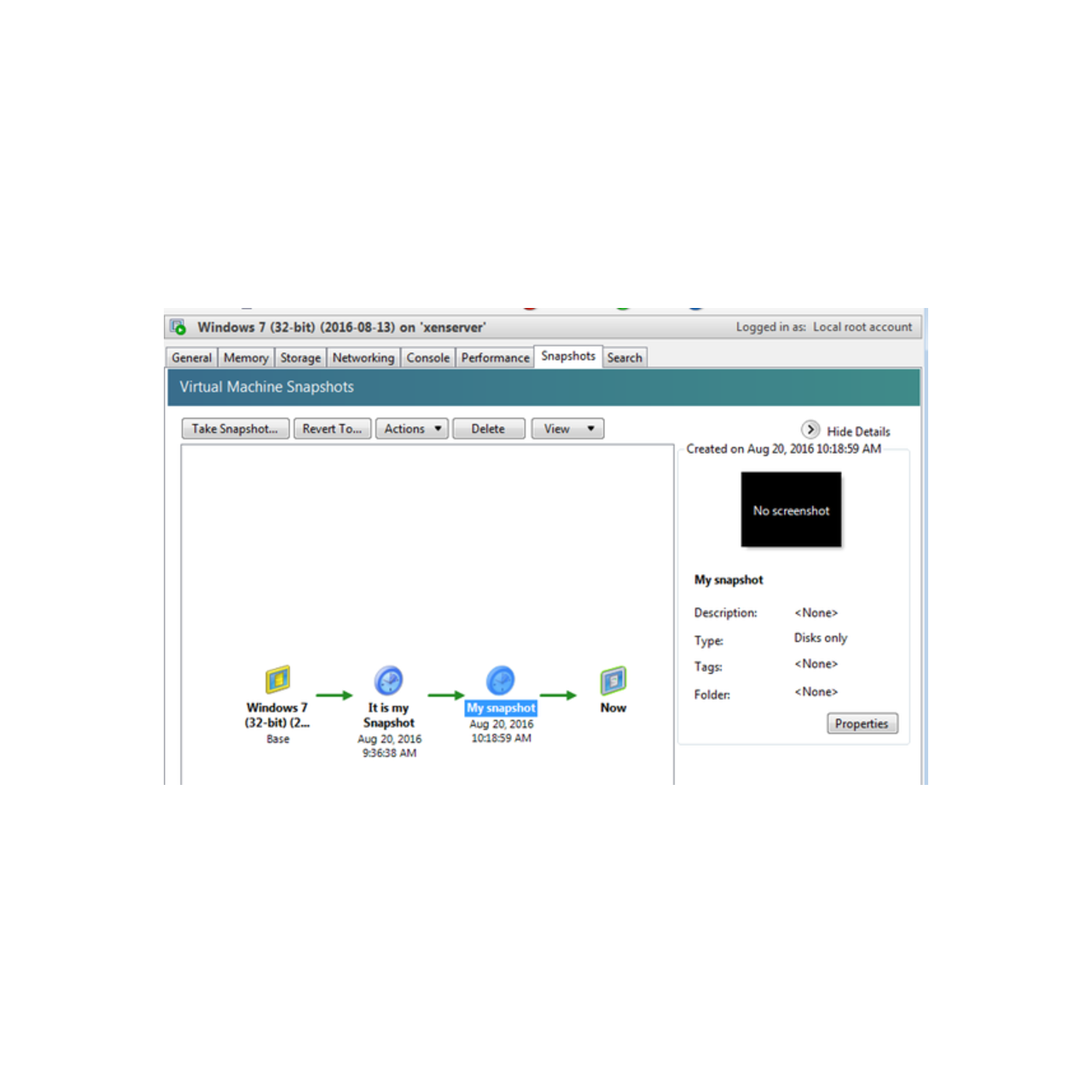Open the Actions dropdown menu
Viewport: 1092px width, 1092px height.
tap(412, 429)
